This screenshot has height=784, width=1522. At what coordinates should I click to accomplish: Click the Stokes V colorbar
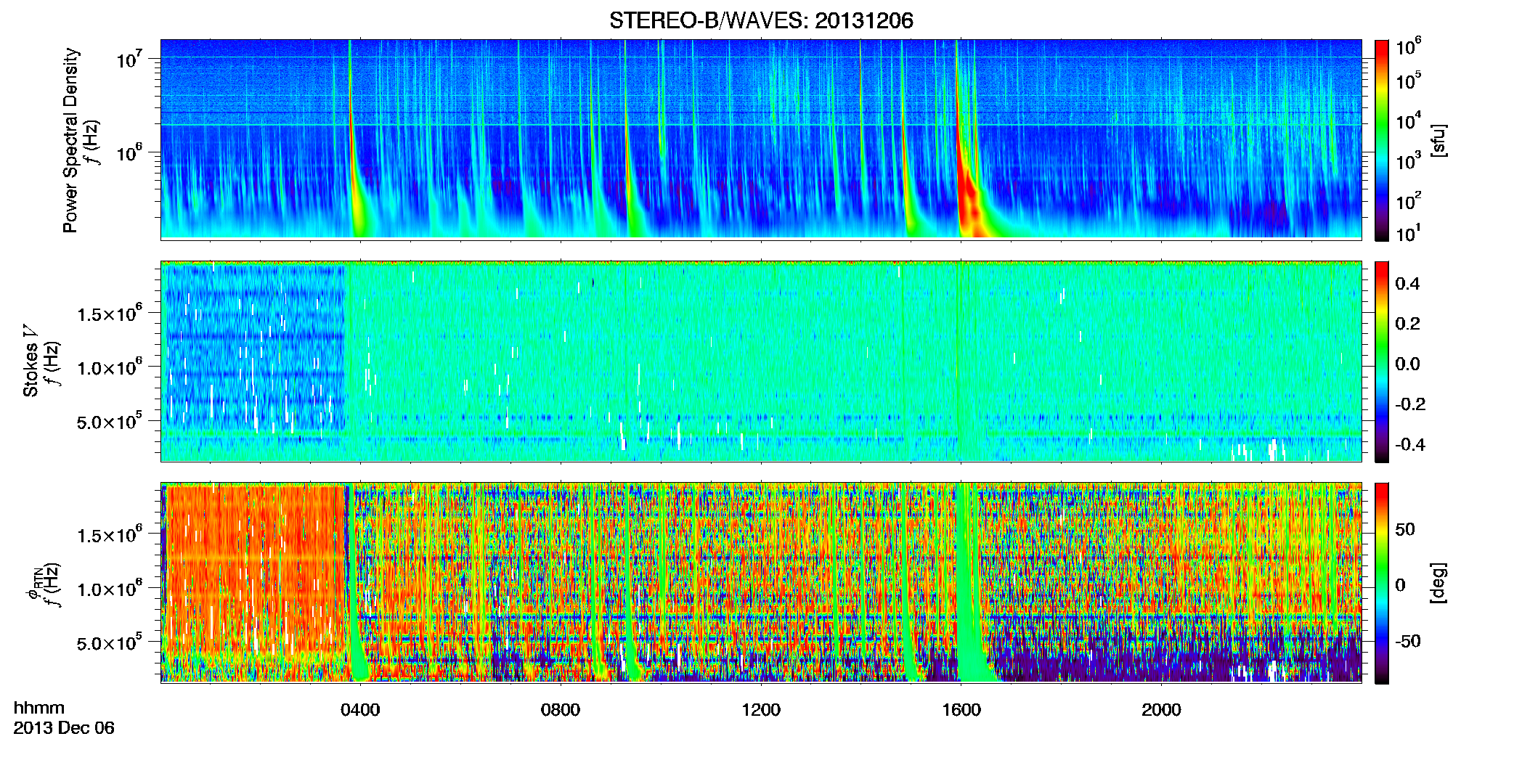[1382, 362]
